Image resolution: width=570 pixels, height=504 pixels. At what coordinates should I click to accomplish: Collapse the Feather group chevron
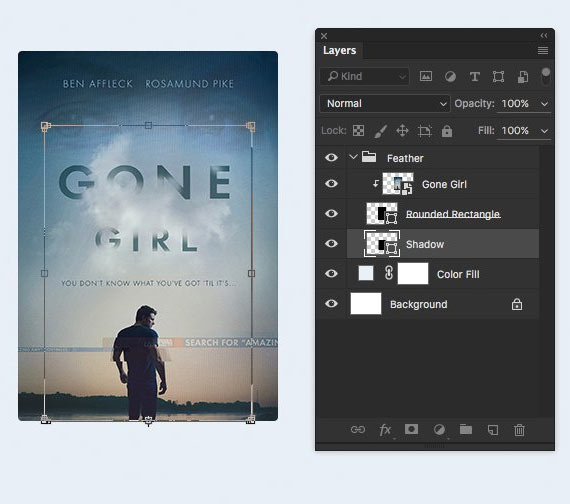point(353,157)
